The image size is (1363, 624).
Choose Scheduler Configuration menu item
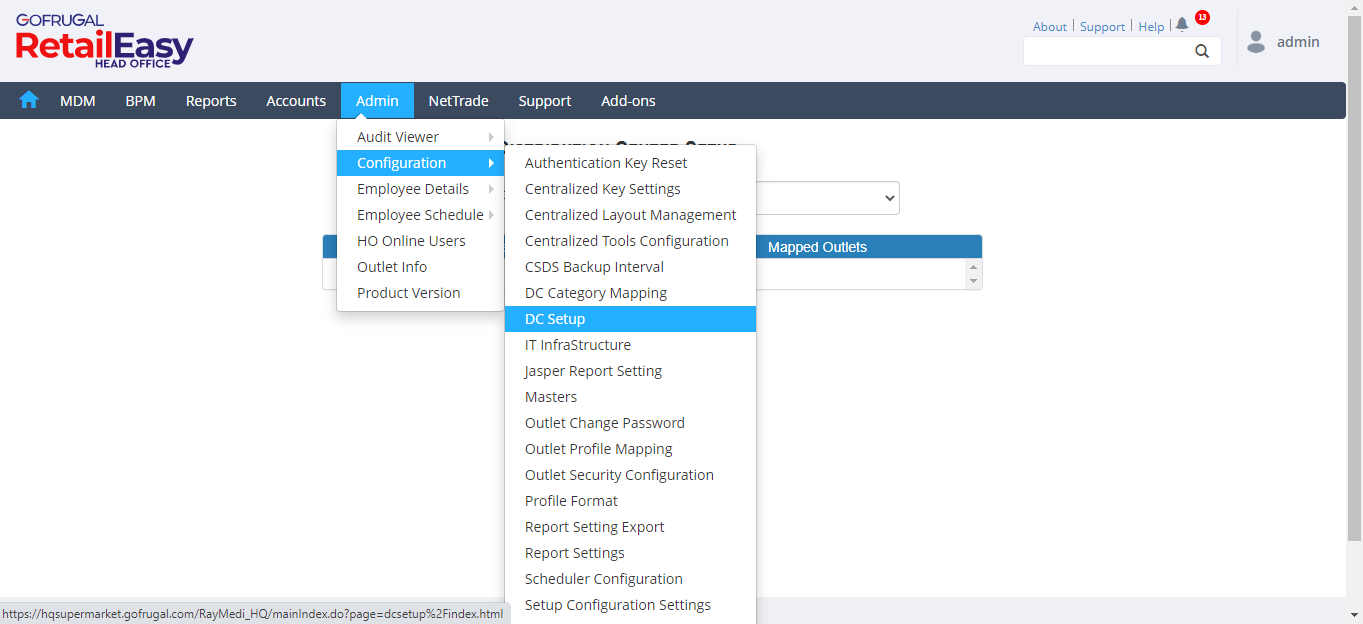pos(603,579)
